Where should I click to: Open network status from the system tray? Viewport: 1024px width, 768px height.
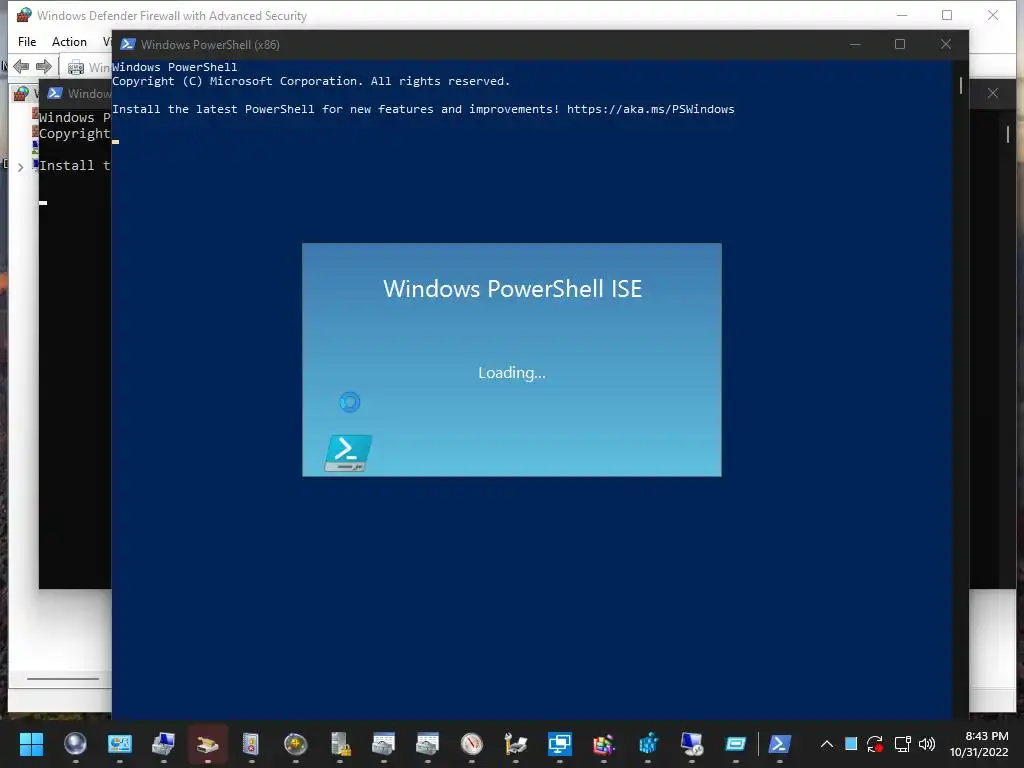[903, 744]
